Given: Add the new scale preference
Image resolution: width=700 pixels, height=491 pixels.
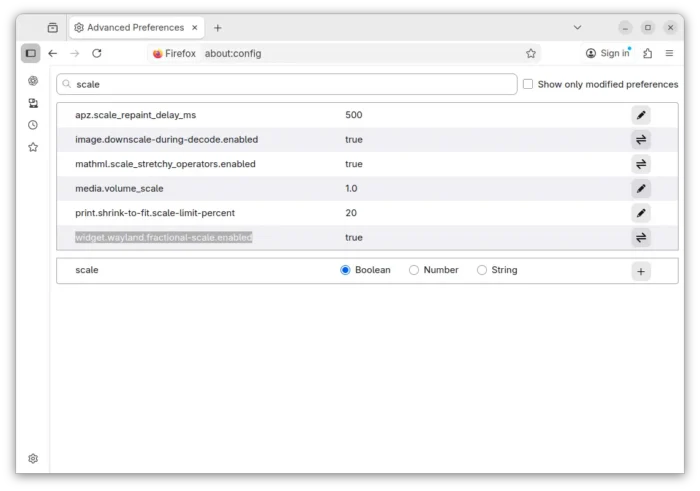Looking at the screenshot, I should [x=641, y=271].
